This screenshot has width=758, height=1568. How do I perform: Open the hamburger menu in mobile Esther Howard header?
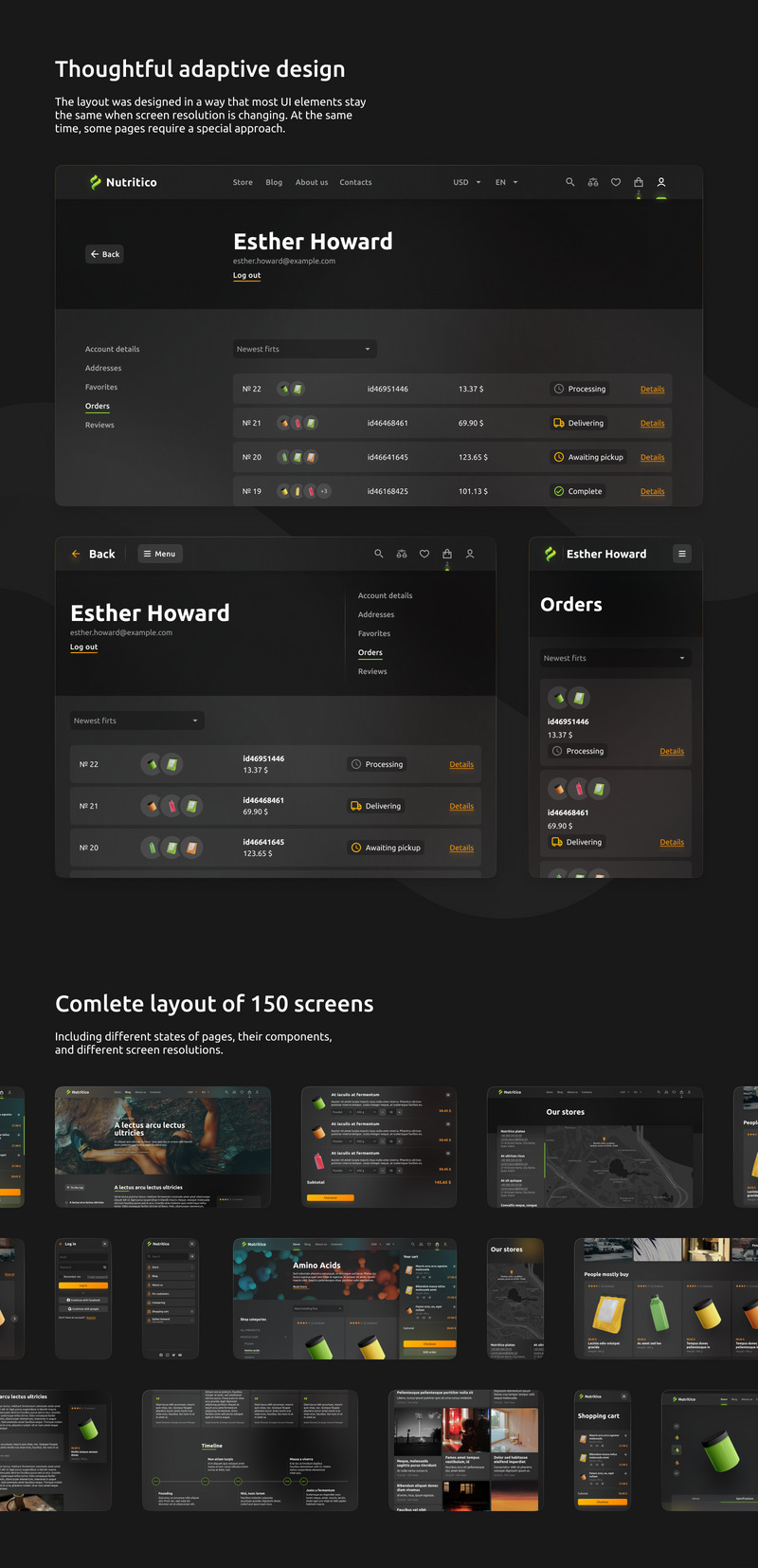tap(682, 554)
